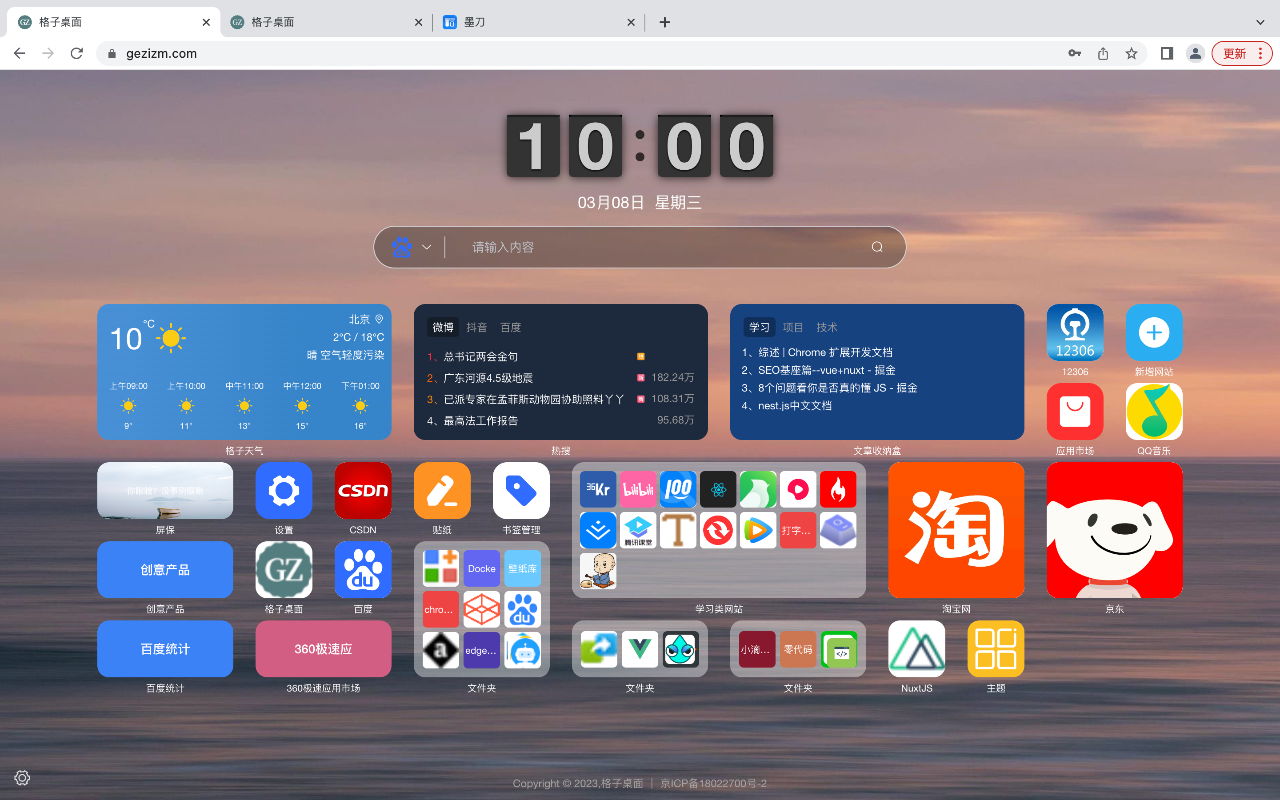Open the 12306 railway app icon

[x=1074, y=332]
